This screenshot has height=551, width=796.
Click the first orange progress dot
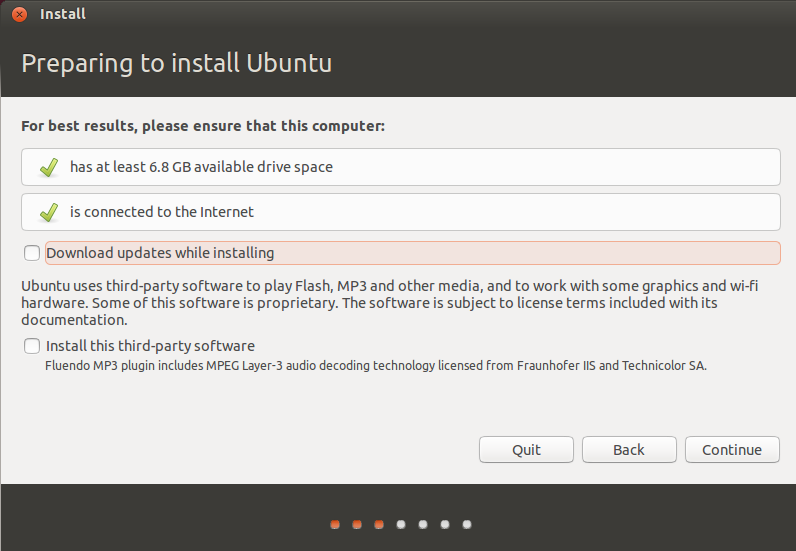335,523
